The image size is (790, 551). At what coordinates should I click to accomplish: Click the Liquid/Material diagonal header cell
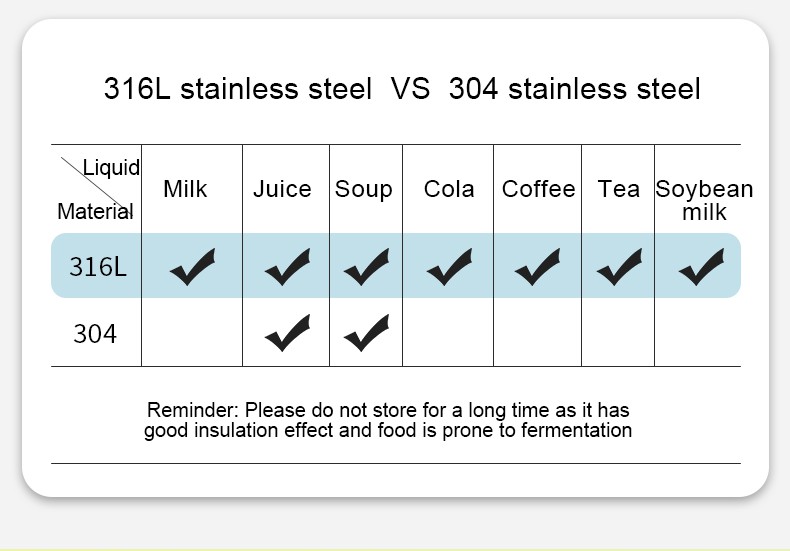pyautogui.click(x=96, y=189)
